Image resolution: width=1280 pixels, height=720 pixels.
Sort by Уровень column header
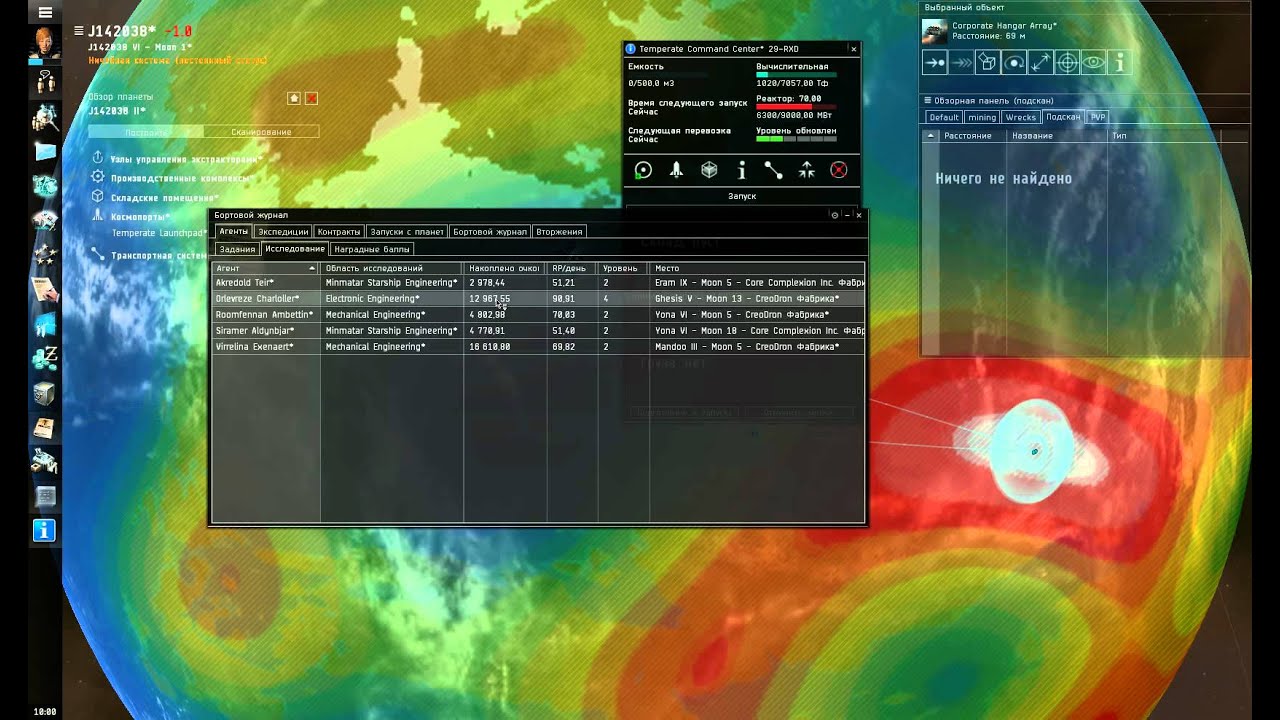pos(623,268)
